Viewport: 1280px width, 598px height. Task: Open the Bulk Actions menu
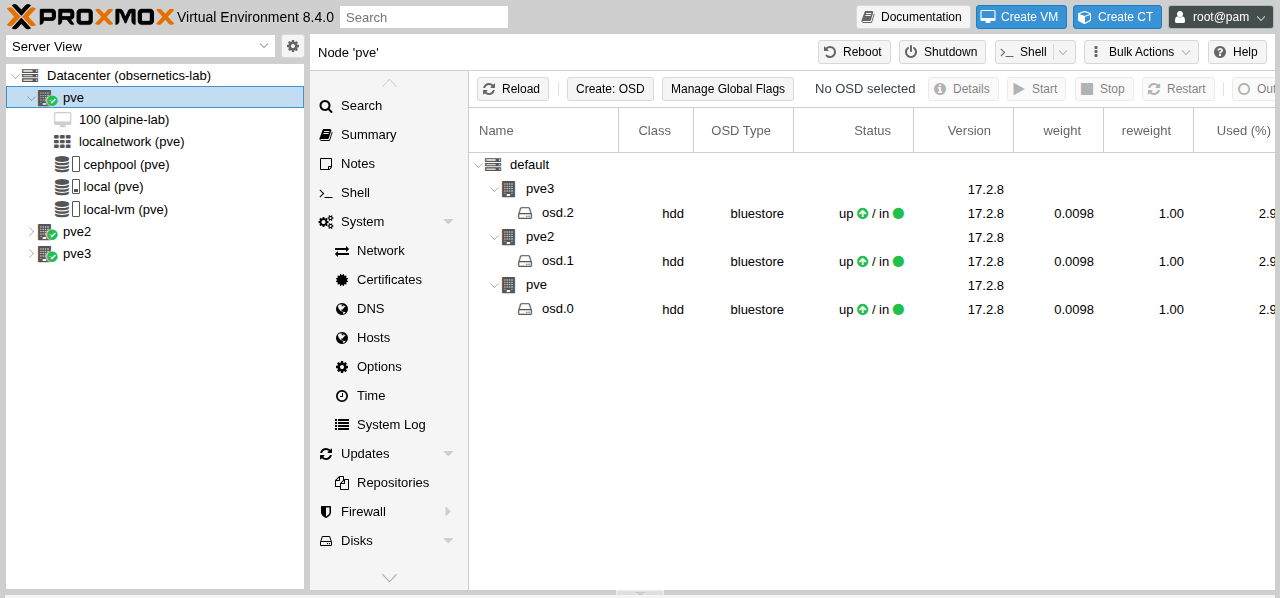[1141, 52]
